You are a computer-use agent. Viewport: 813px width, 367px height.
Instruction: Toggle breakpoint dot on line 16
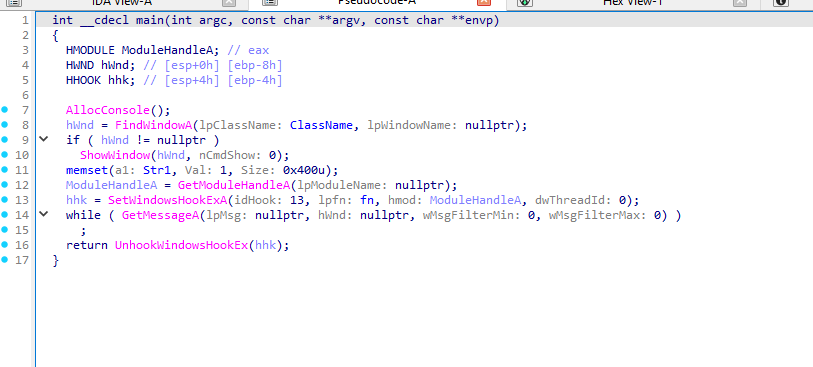(x=5, y=245)
